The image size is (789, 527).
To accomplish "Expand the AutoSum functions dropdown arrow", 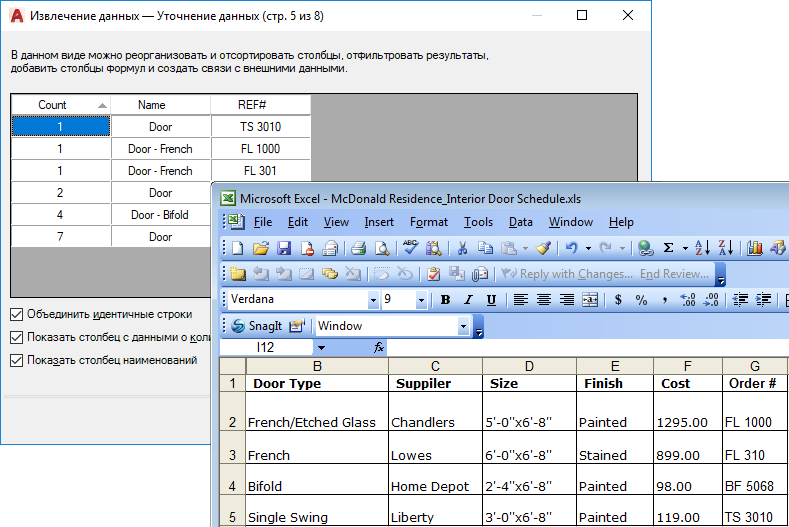I will pyautogui.click(x=685, y=248).
